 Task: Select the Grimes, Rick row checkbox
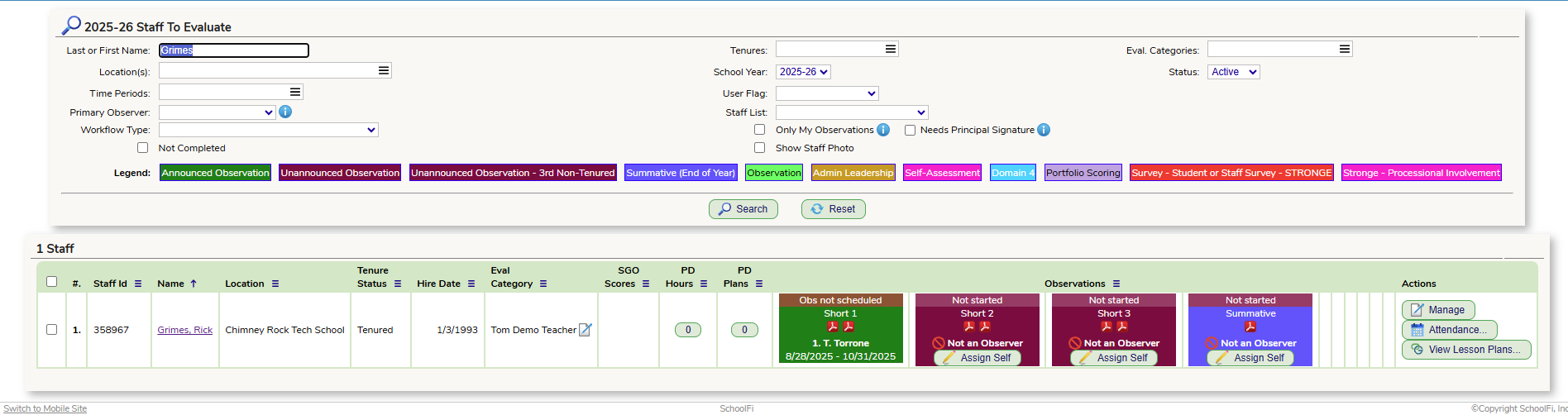point(51,330)
